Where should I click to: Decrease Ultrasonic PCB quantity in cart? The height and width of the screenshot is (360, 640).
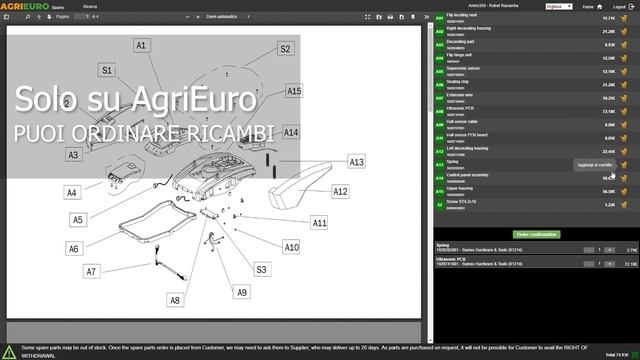589,264
